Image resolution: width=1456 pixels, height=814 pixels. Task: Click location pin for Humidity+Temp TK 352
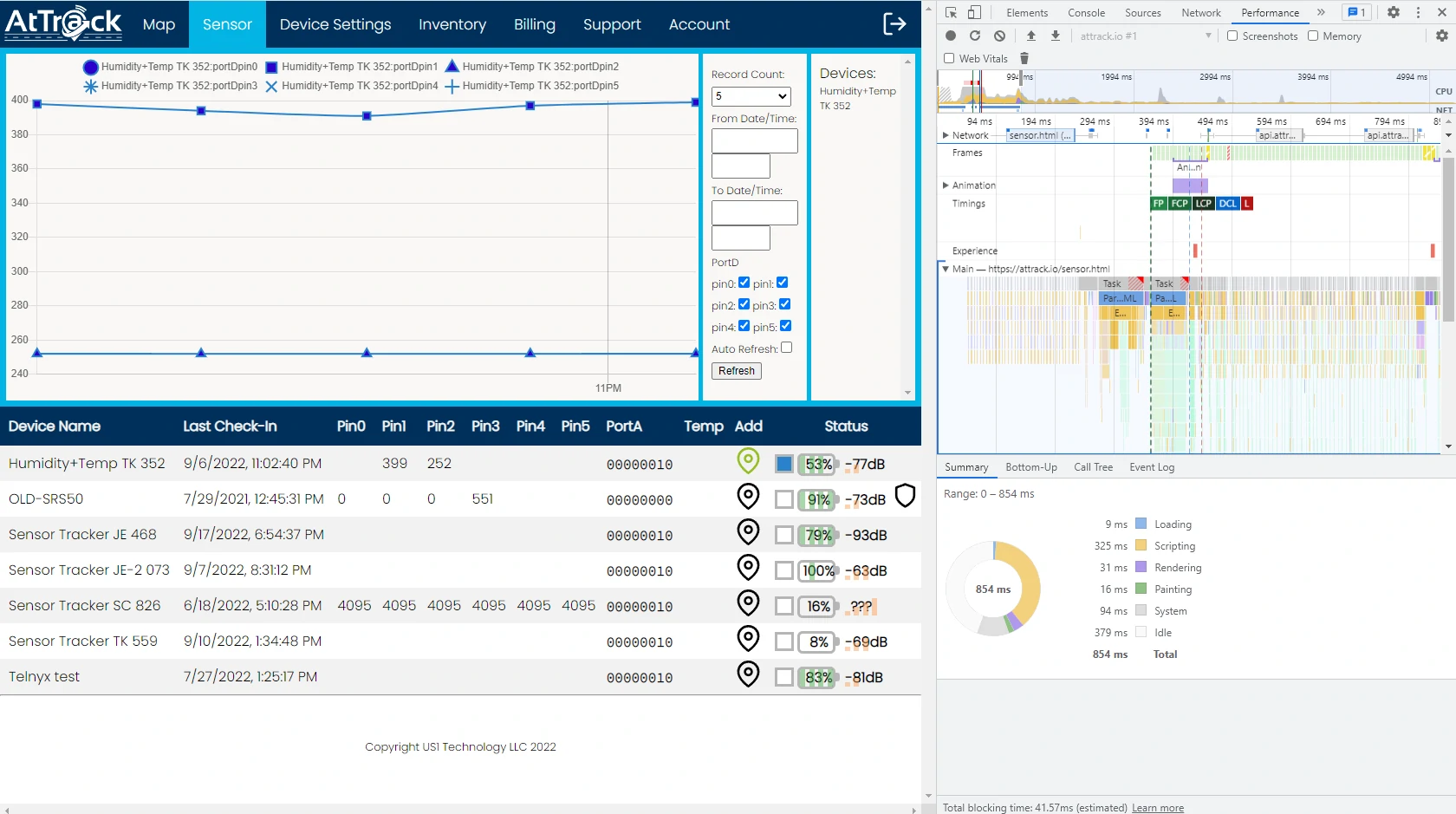point(748,461)
